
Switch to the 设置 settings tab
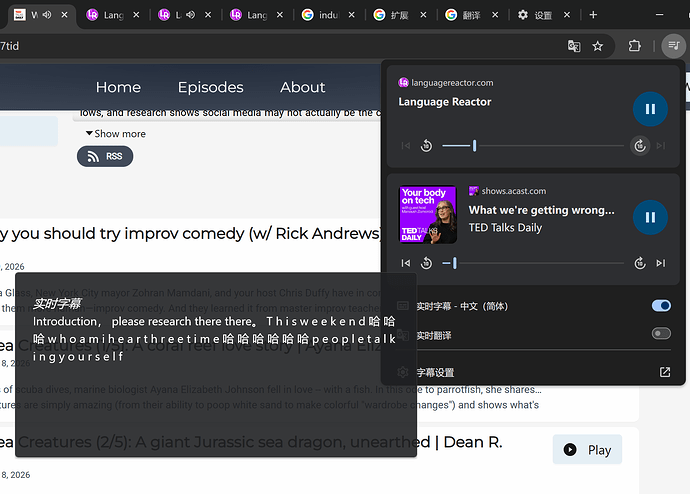[543, 15]
